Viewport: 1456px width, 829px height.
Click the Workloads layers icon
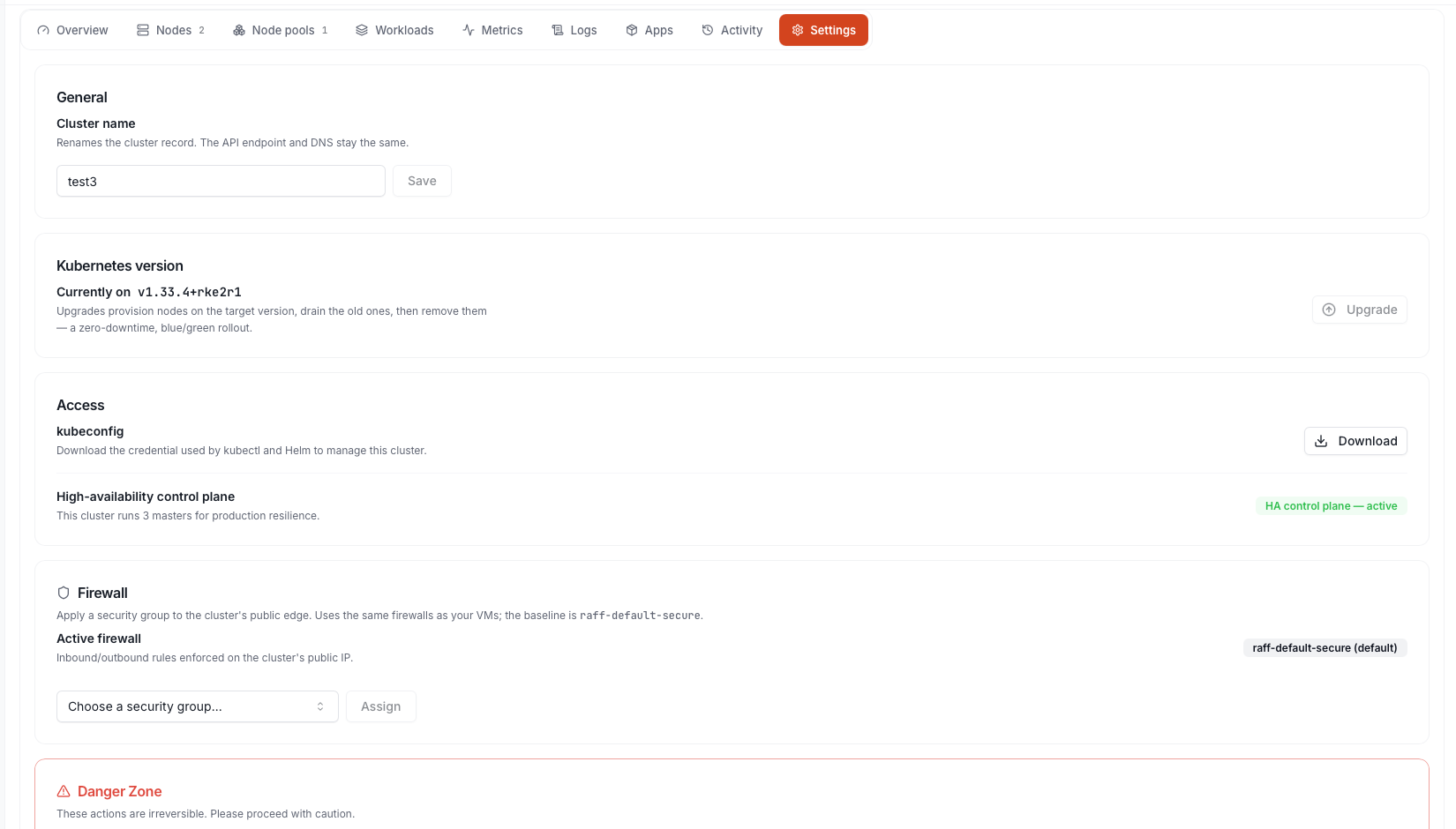pos(362,30)
